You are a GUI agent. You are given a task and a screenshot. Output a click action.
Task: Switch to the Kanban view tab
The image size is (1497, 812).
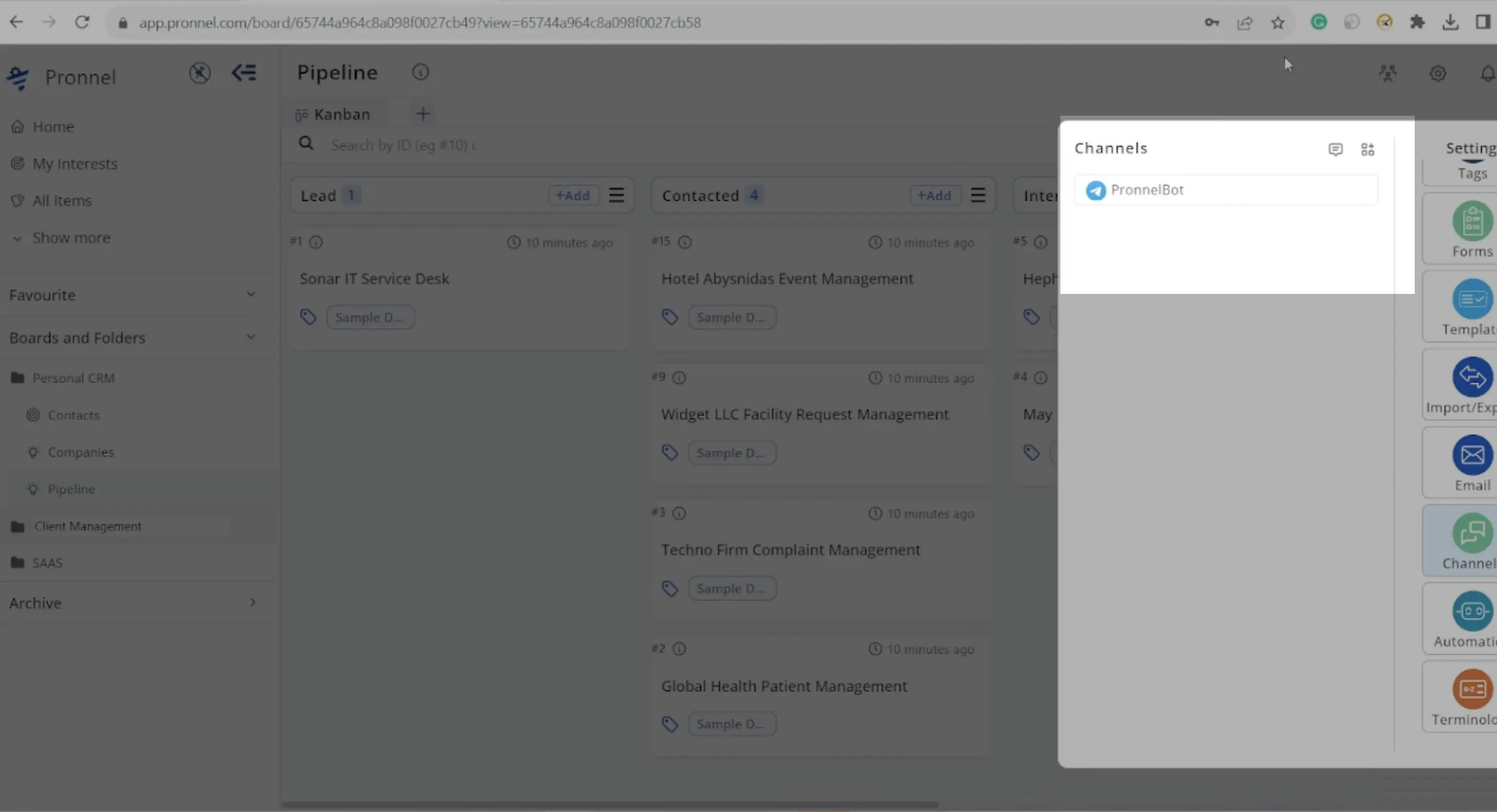(333, 114)
